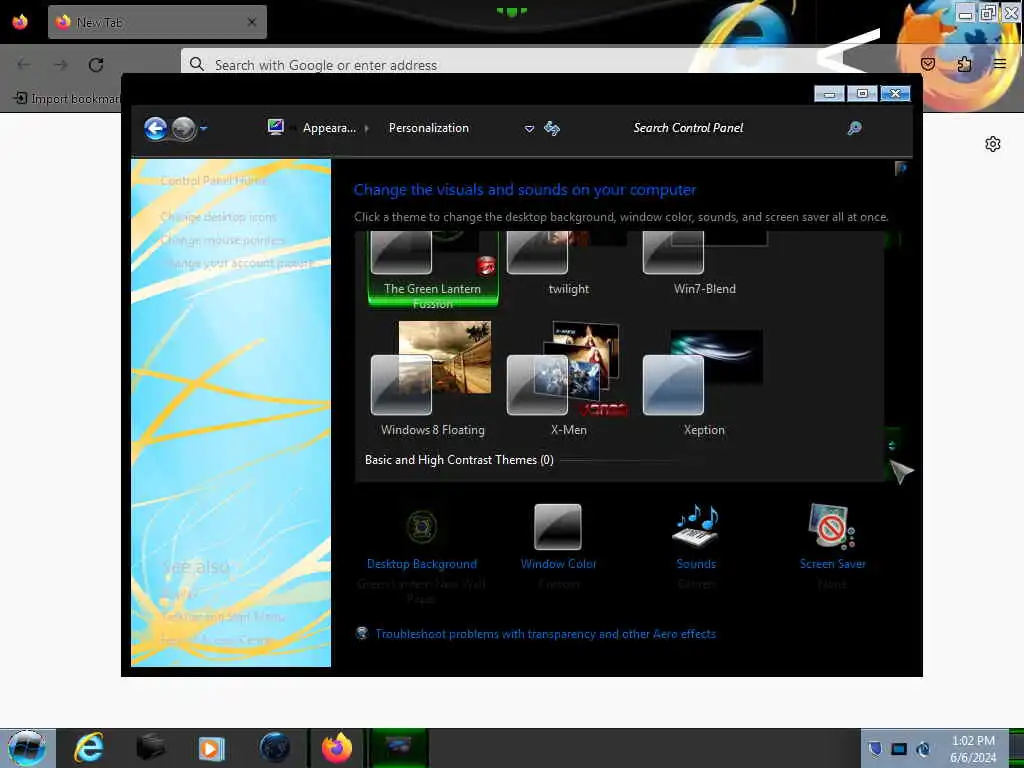Click the Firefox back navigation arrow
Image resolution: width=1024 pixels, height=768 pixels.
coord(24,65)
